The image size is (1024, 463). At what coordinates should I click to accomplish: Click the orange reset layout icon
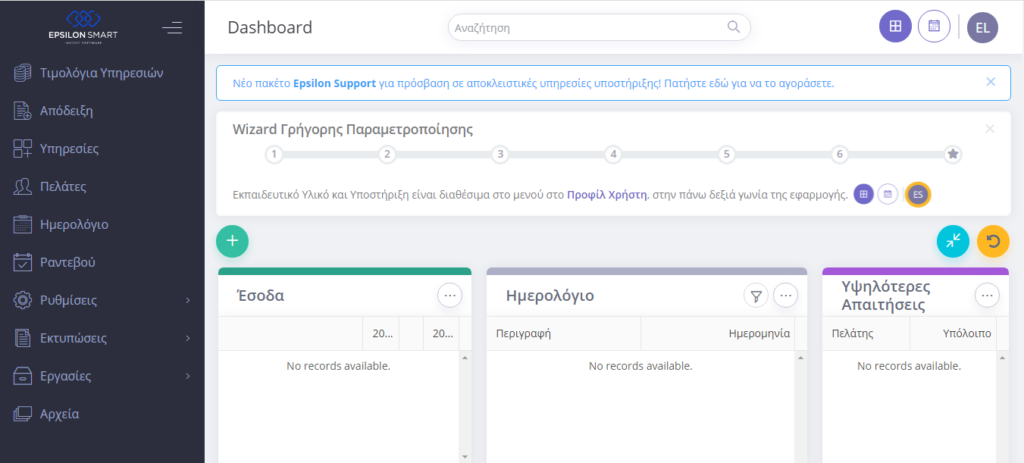click(x=993, y=240)
